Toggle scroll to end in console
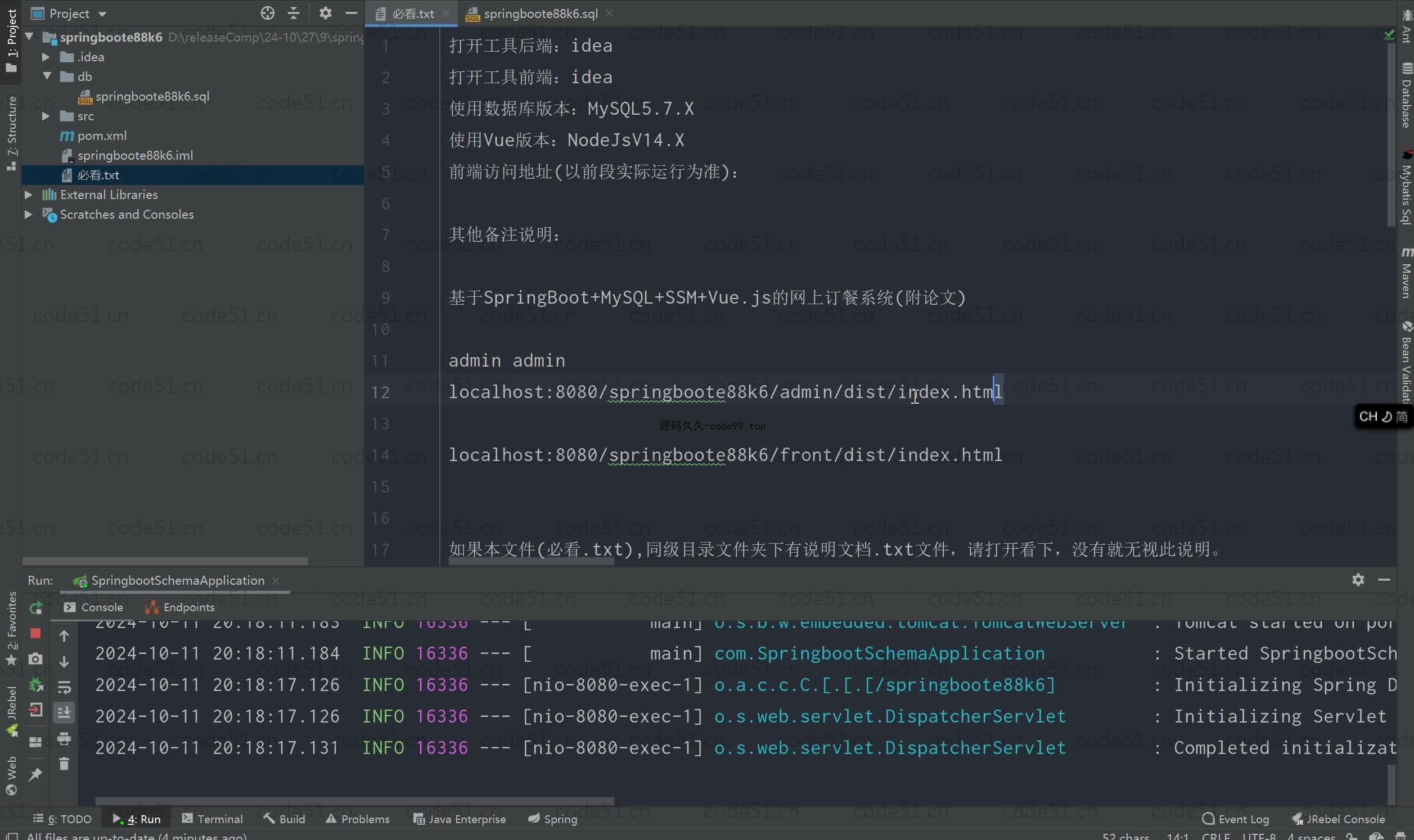 point(64,712)
